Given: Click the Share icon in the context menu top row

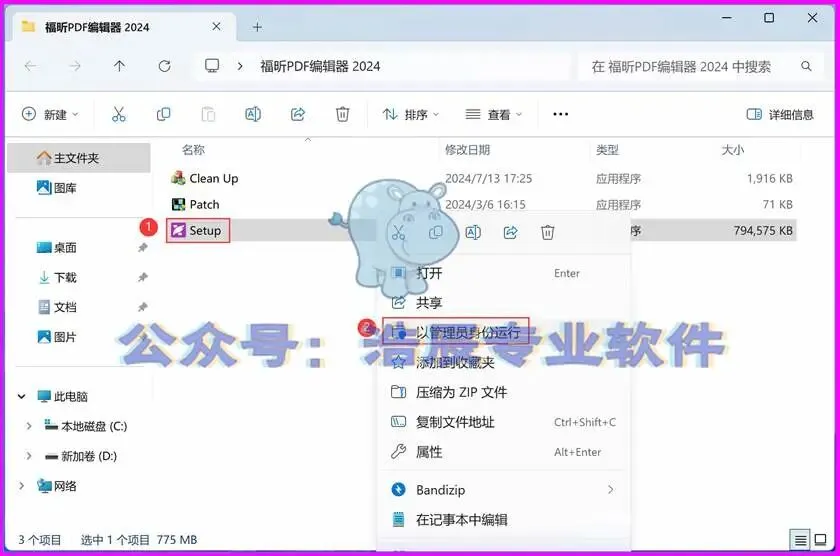Looking at the screenshot, I should tap(511, 232).
